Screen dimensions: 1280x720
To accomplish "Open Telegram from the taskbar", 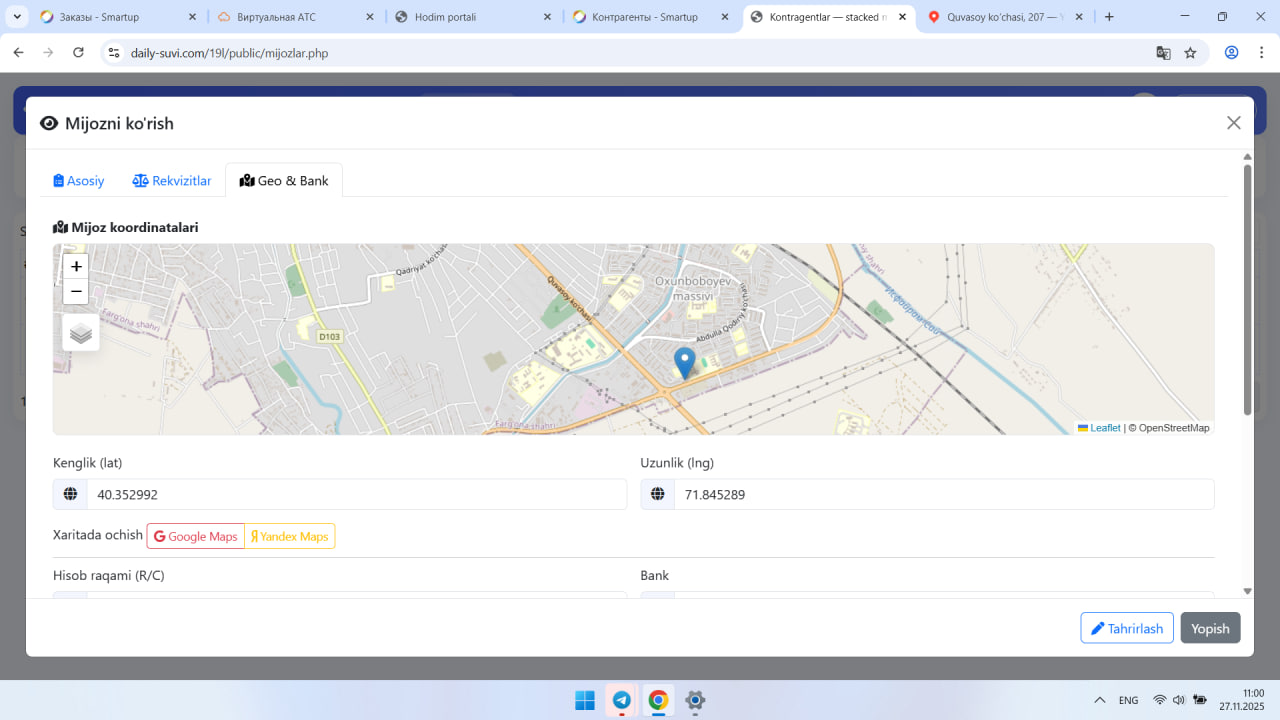I will (x=621, y=700).
